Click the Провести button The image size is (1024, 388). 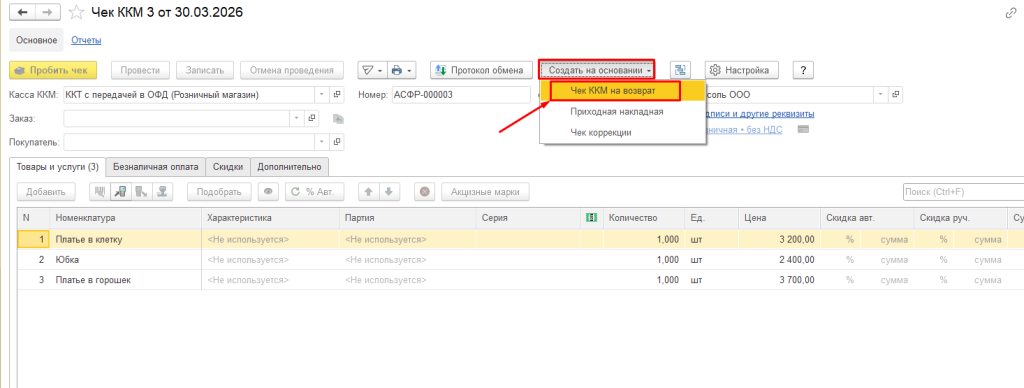click(x=140, y=70)
